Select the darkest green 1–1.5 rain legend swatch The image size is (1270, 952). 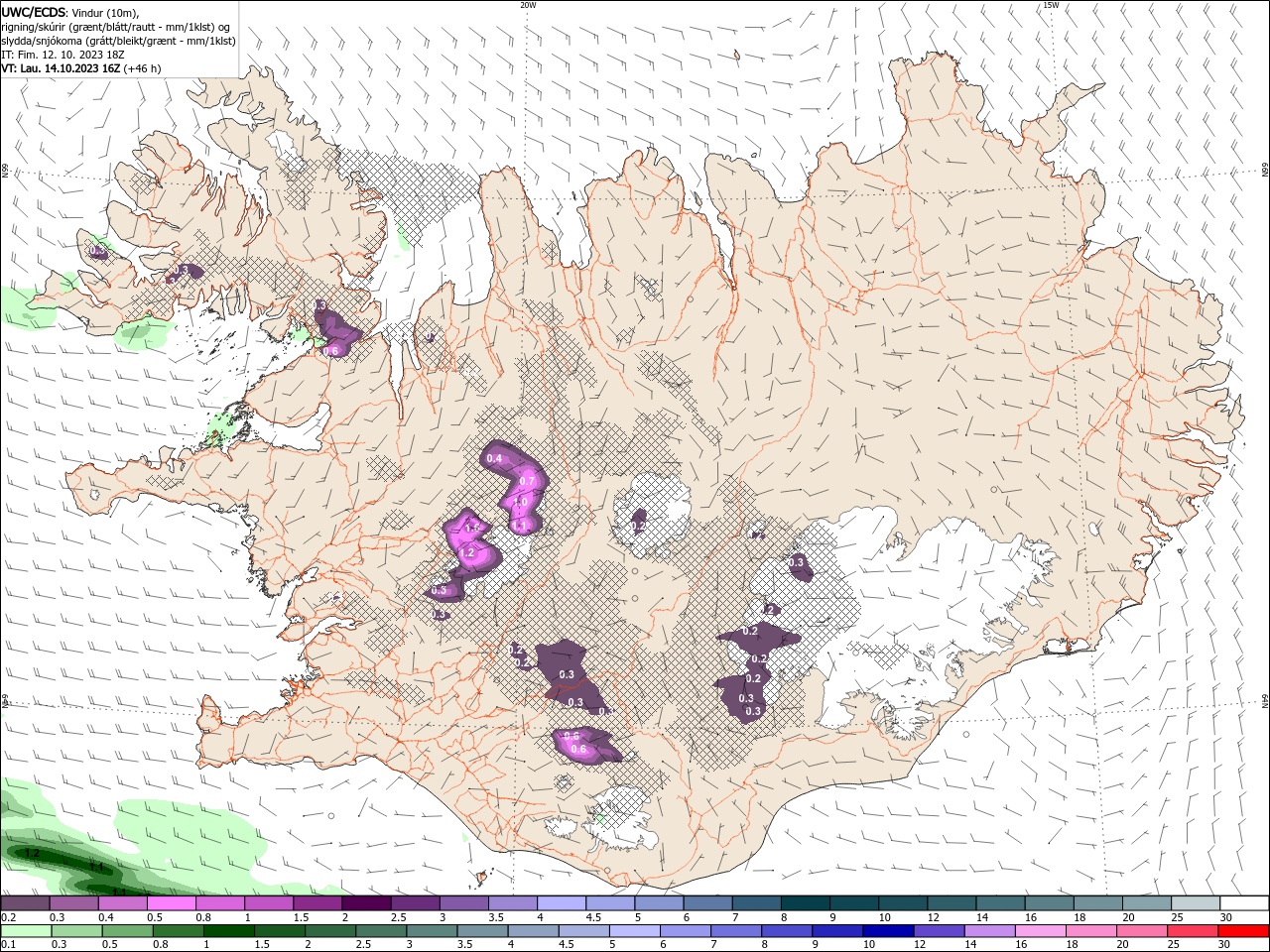click(x=228, y=931)
